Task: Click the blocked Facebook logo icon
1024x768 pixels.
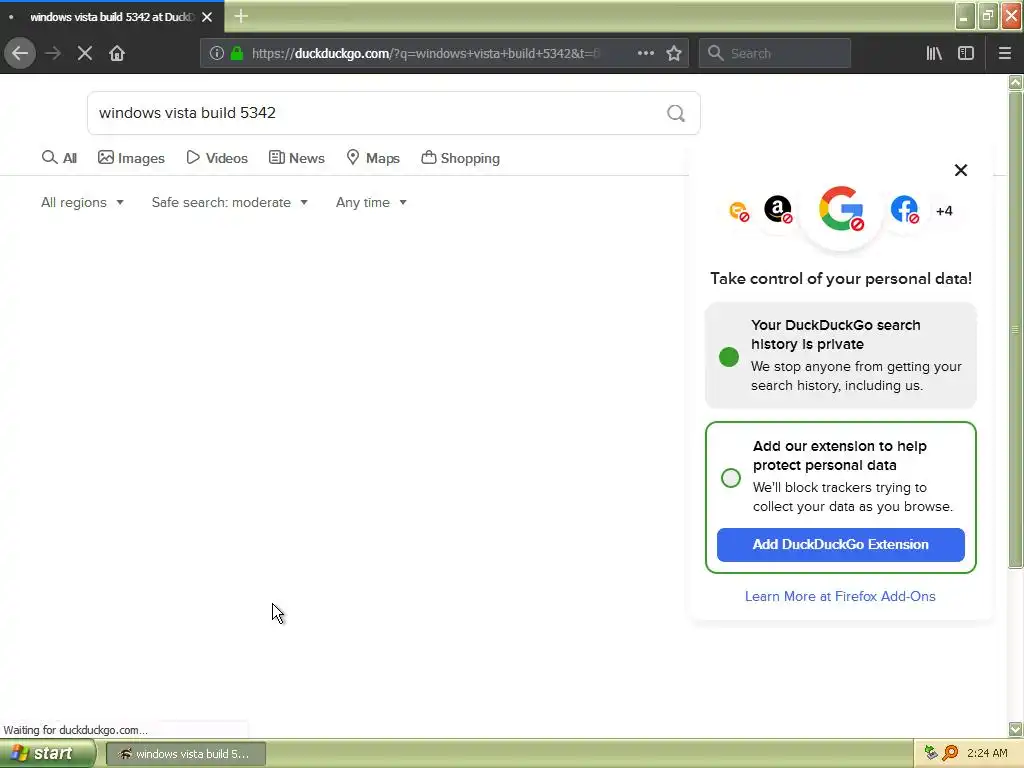Action: click(904, 210)
